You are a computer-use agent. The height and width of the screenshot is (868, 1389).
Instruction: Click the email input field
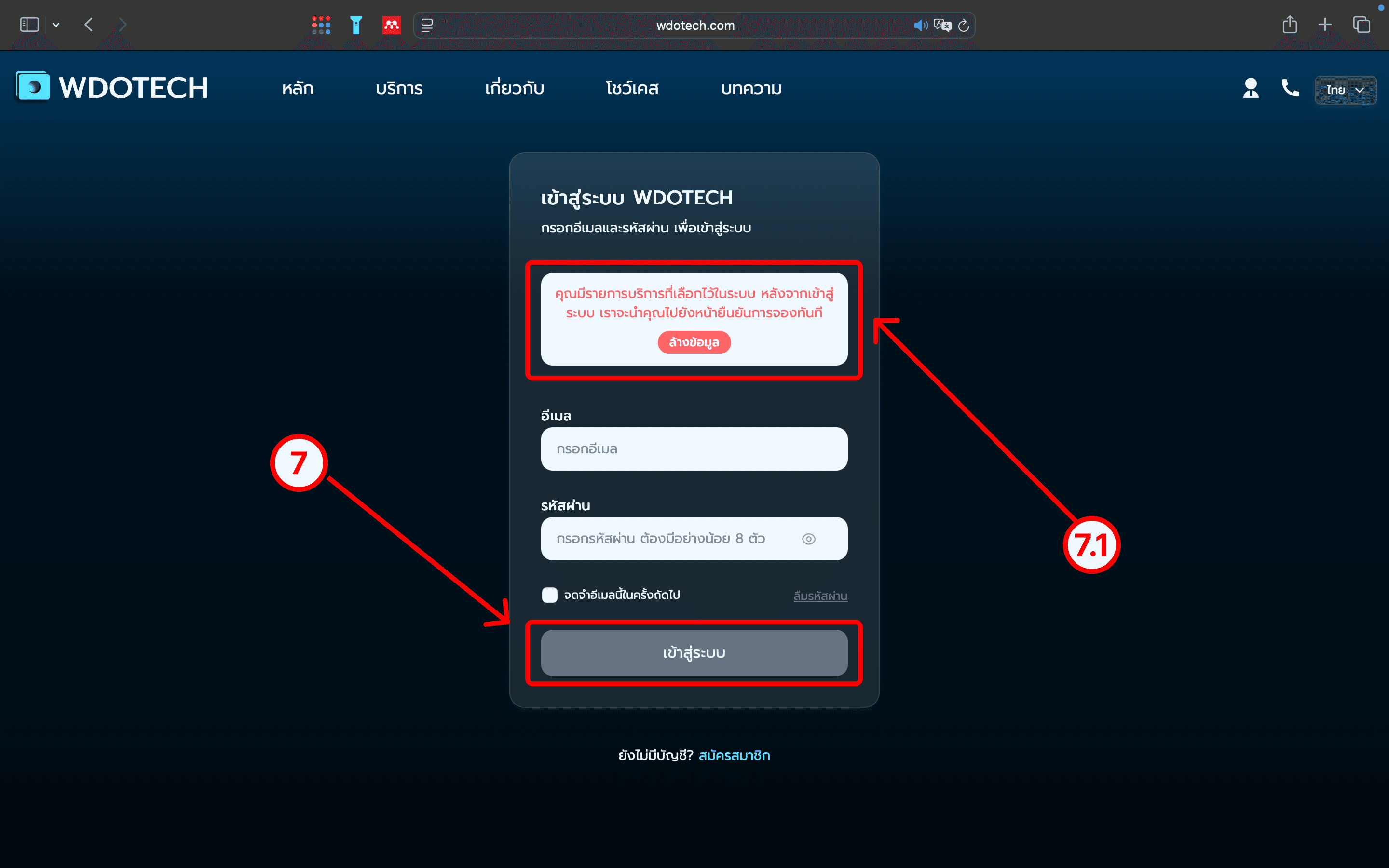coord(694,449)
